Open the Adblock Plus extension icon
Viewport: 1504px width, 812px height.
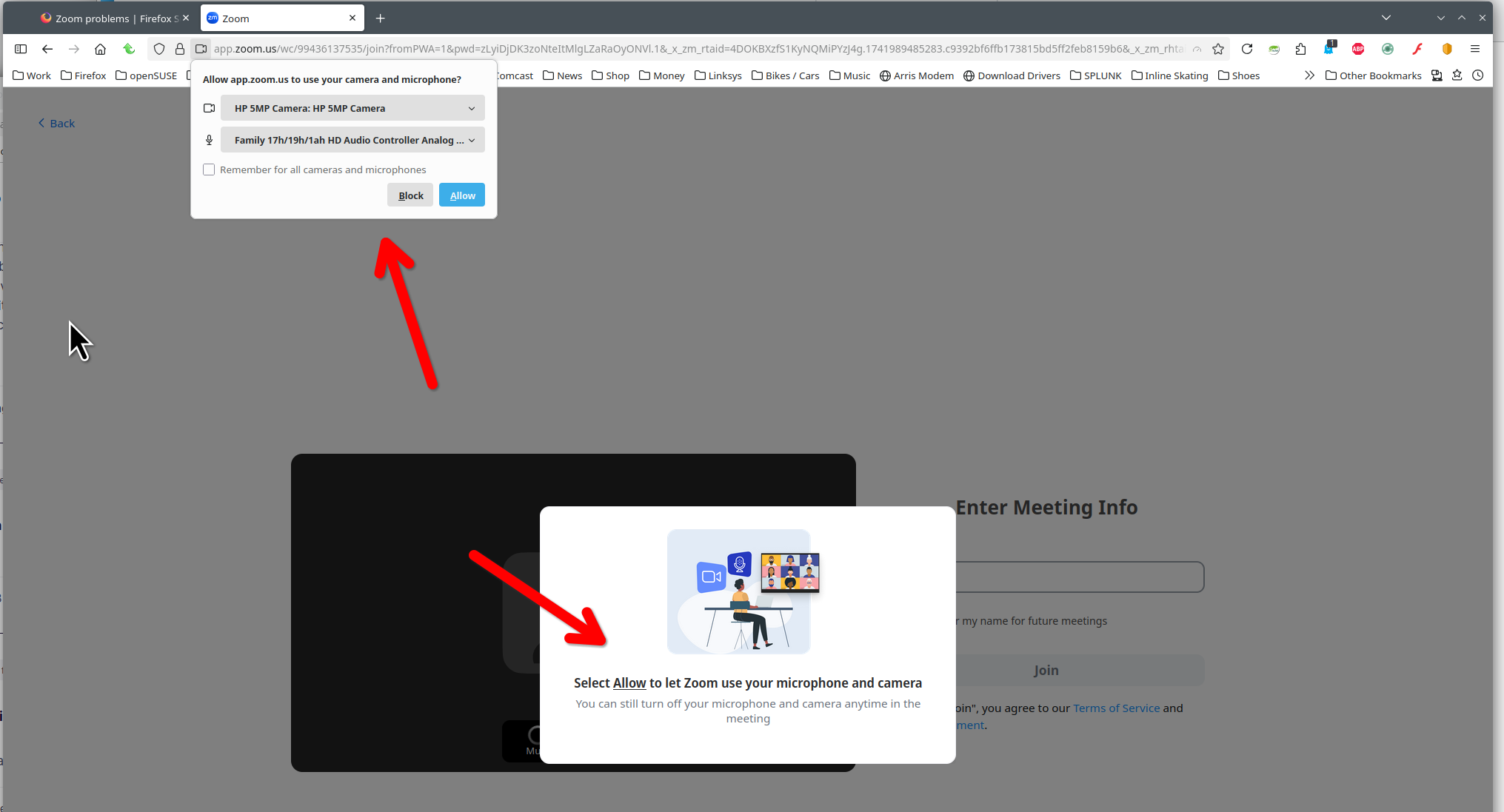click(x=1358, y=49)
